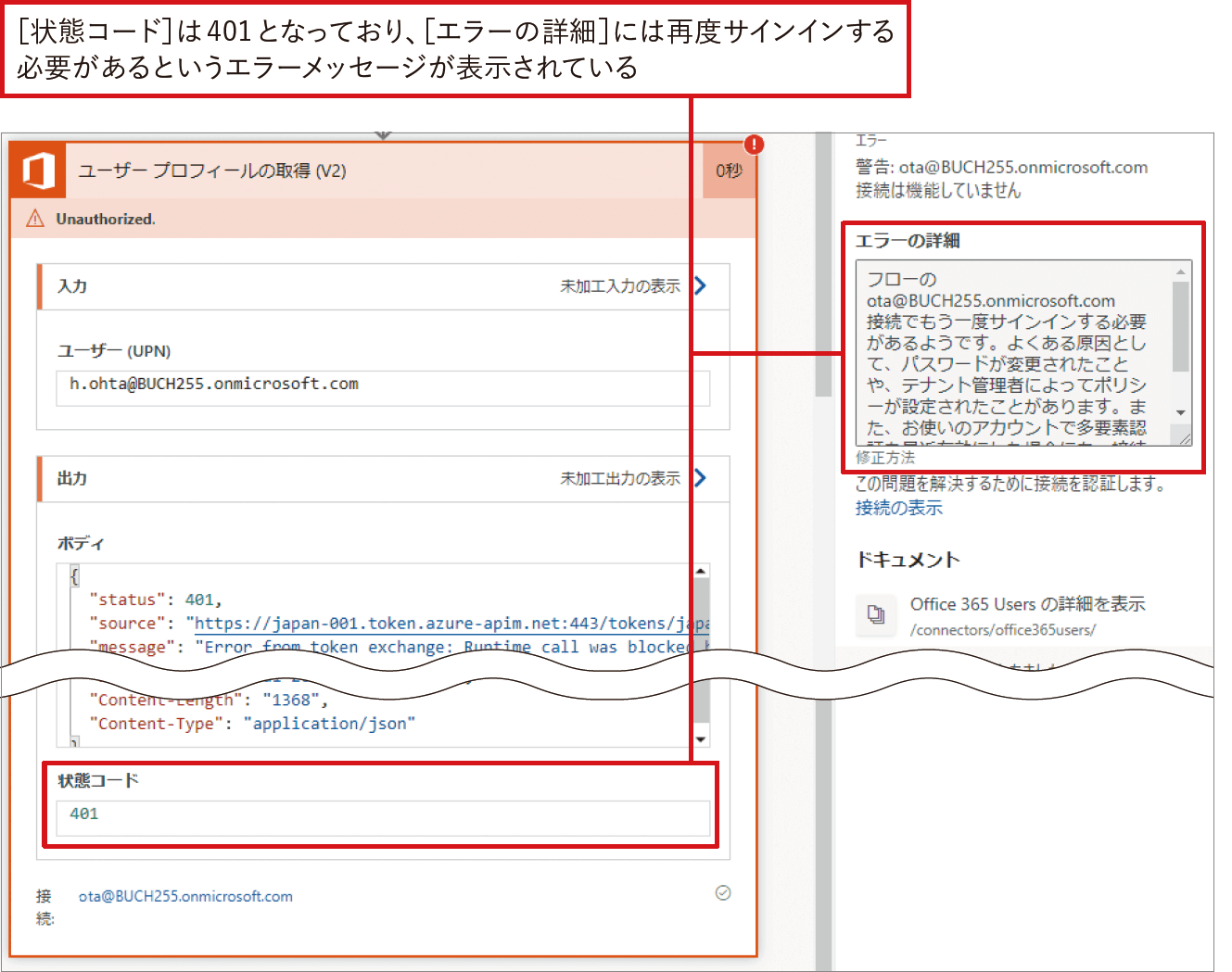Image resolution: width=1232 pixels, height=972 pixels.
Task: Show raw outputs via 未加工出力の表示 chevron
Action: coord(700,477)
